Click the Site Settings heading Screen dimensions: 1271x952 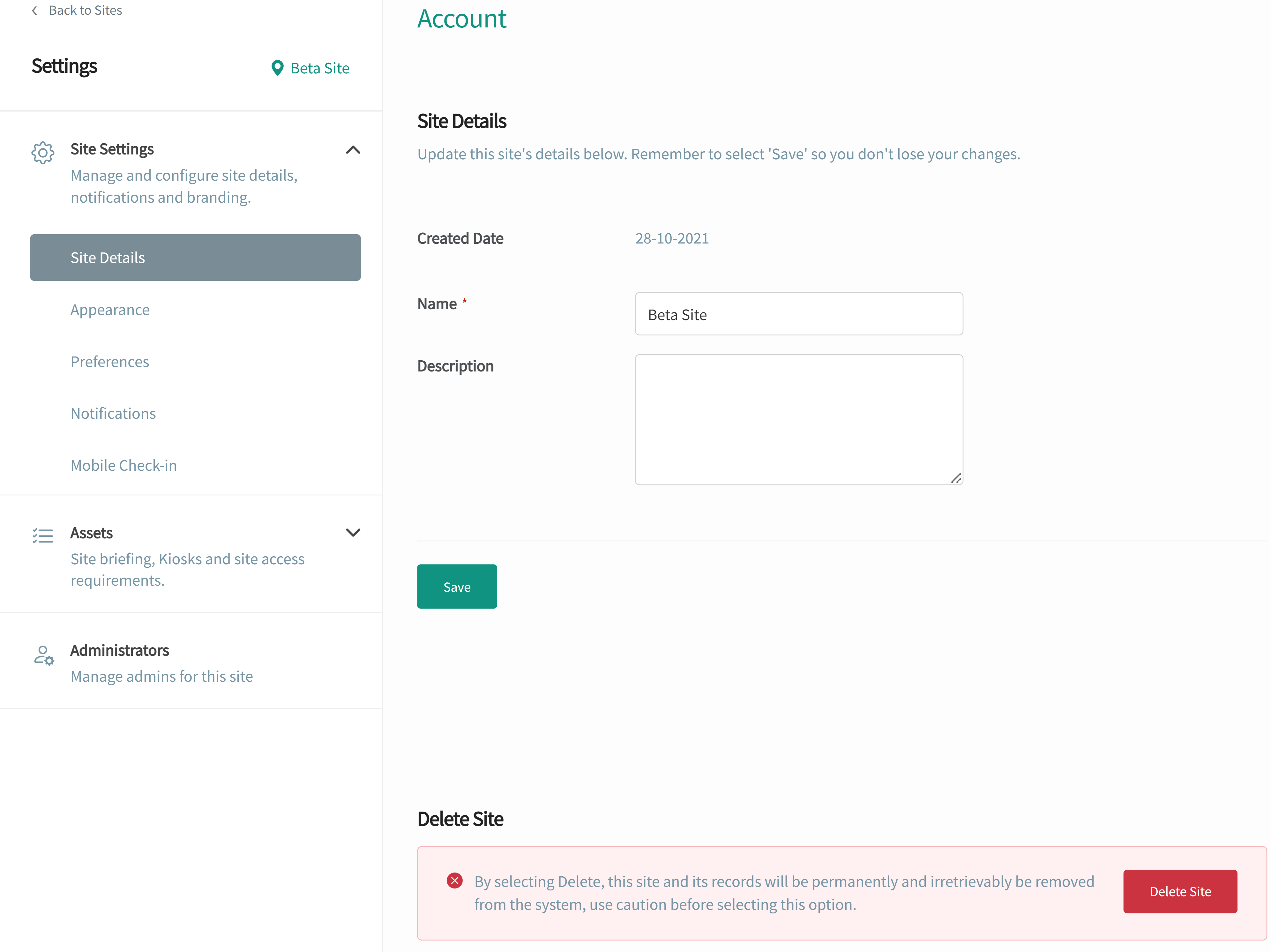(x=112, y=149)
